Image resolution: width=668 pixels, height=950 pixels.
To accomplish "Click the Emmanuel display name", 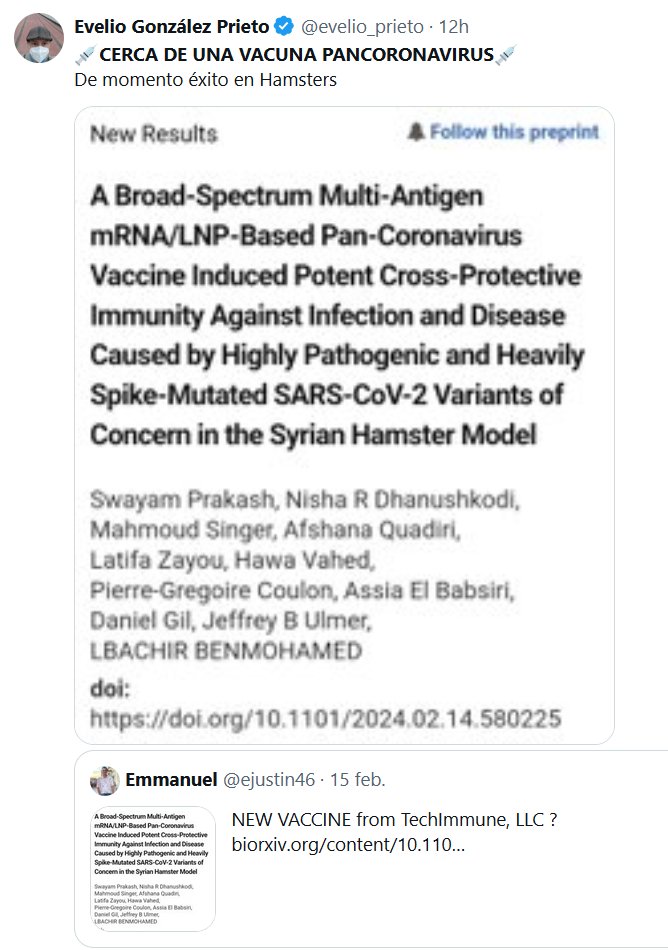I will coord(168,779).
